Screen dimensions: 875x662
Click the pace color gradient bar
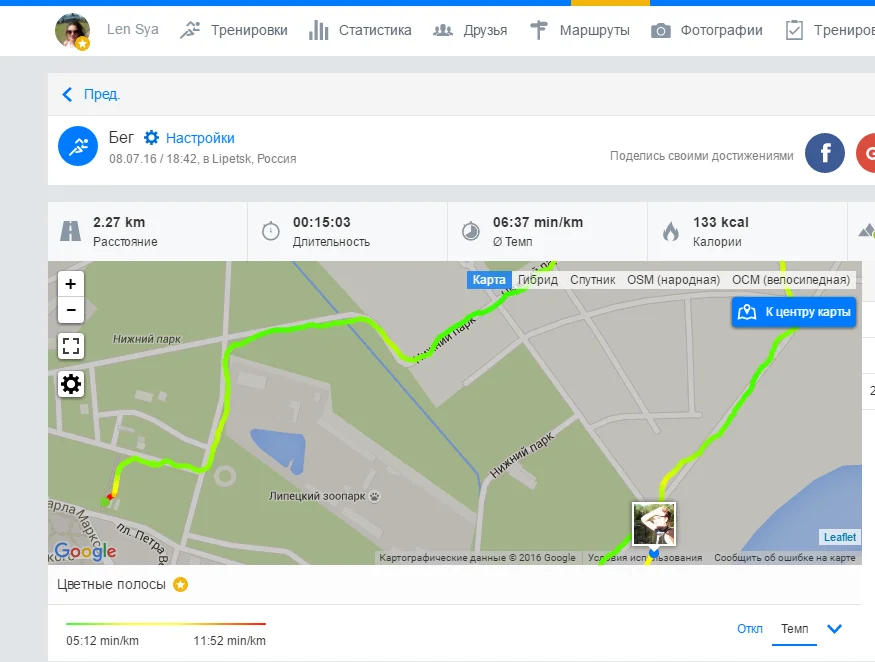point(166,623)
